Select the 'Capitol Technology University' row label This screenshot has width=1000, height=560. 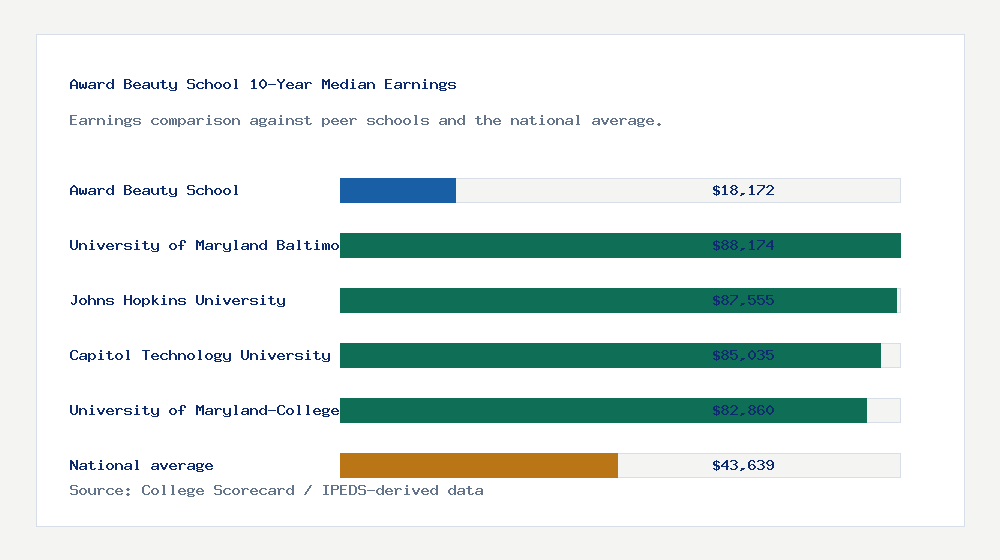click(x=200, y=355)
